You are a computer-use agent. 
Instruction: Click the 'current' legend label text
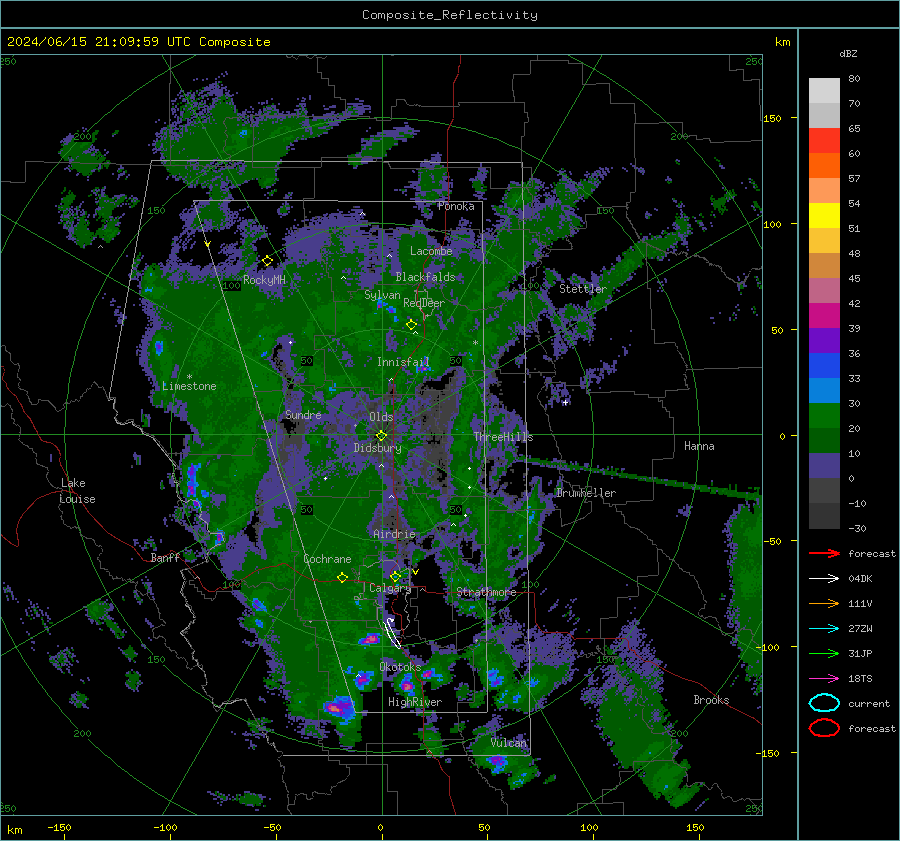(x=868, y=703)
